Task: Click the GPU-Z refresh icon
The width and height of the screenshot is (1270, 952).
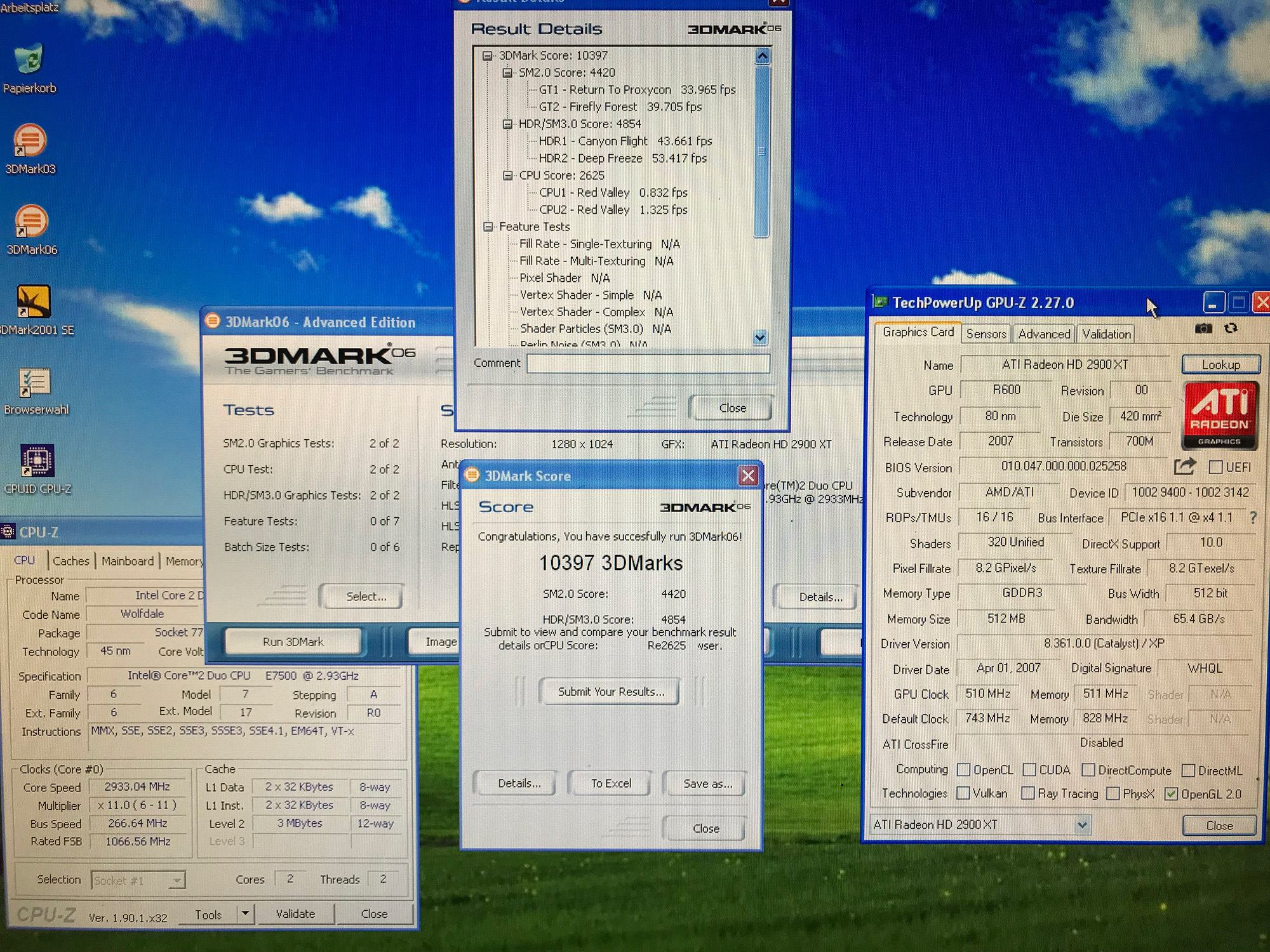Action: (1231, 328)
